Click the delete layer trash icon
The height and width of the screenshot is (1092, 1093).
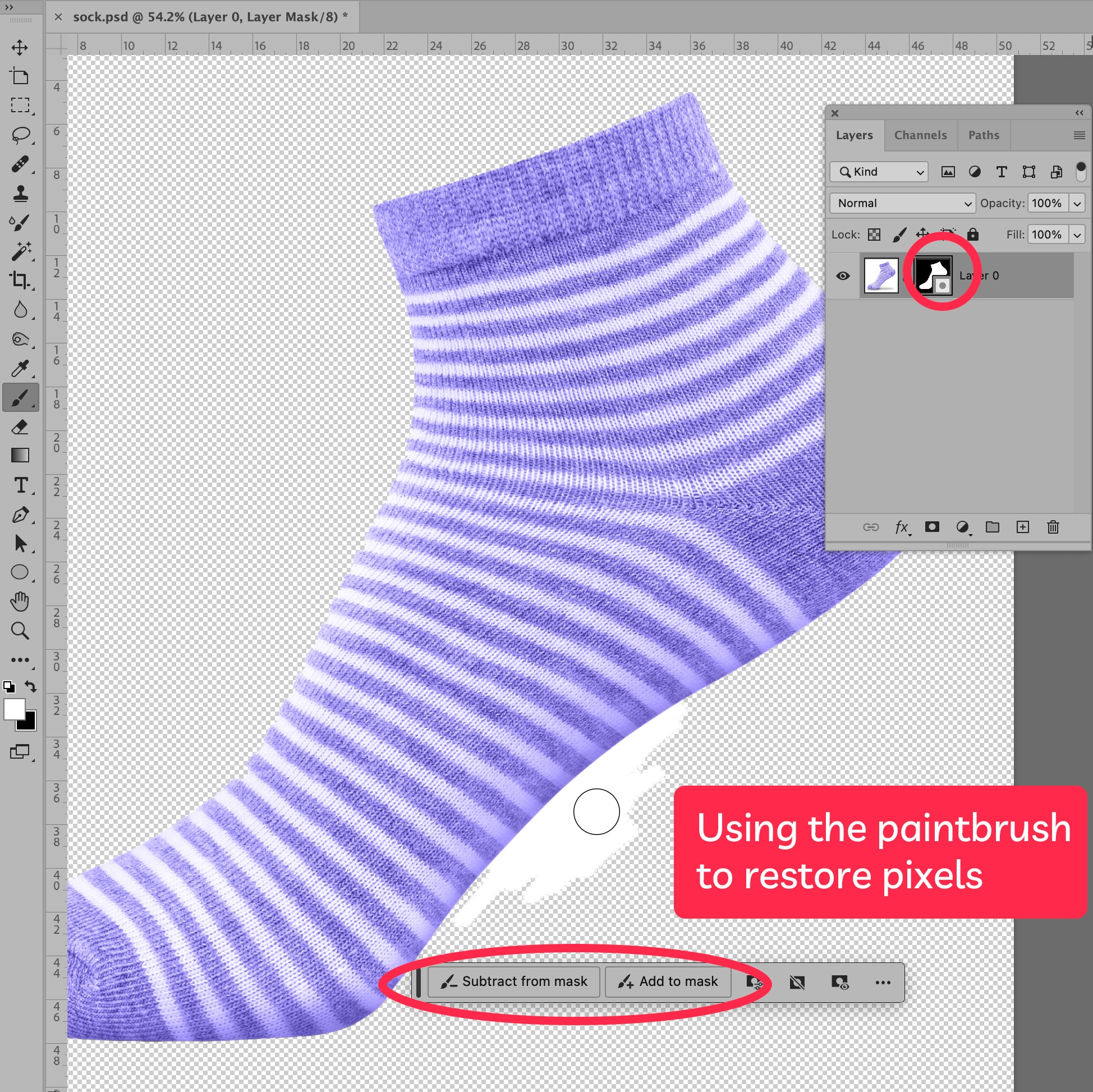point(1053,527)
